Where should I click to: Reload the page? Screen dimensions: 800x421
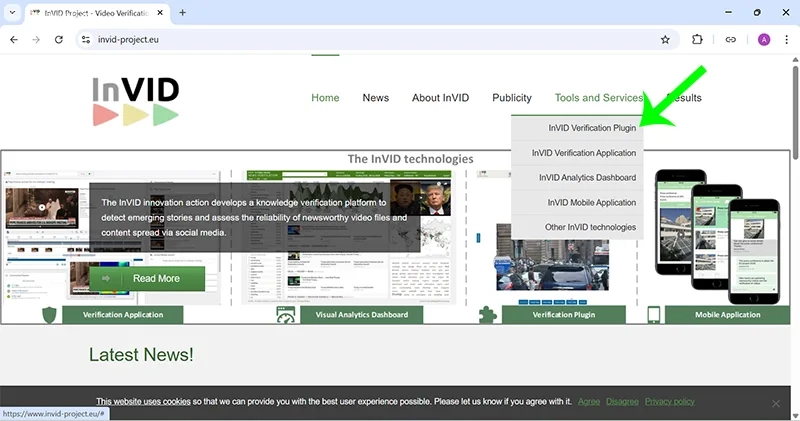tap(59, 40)
